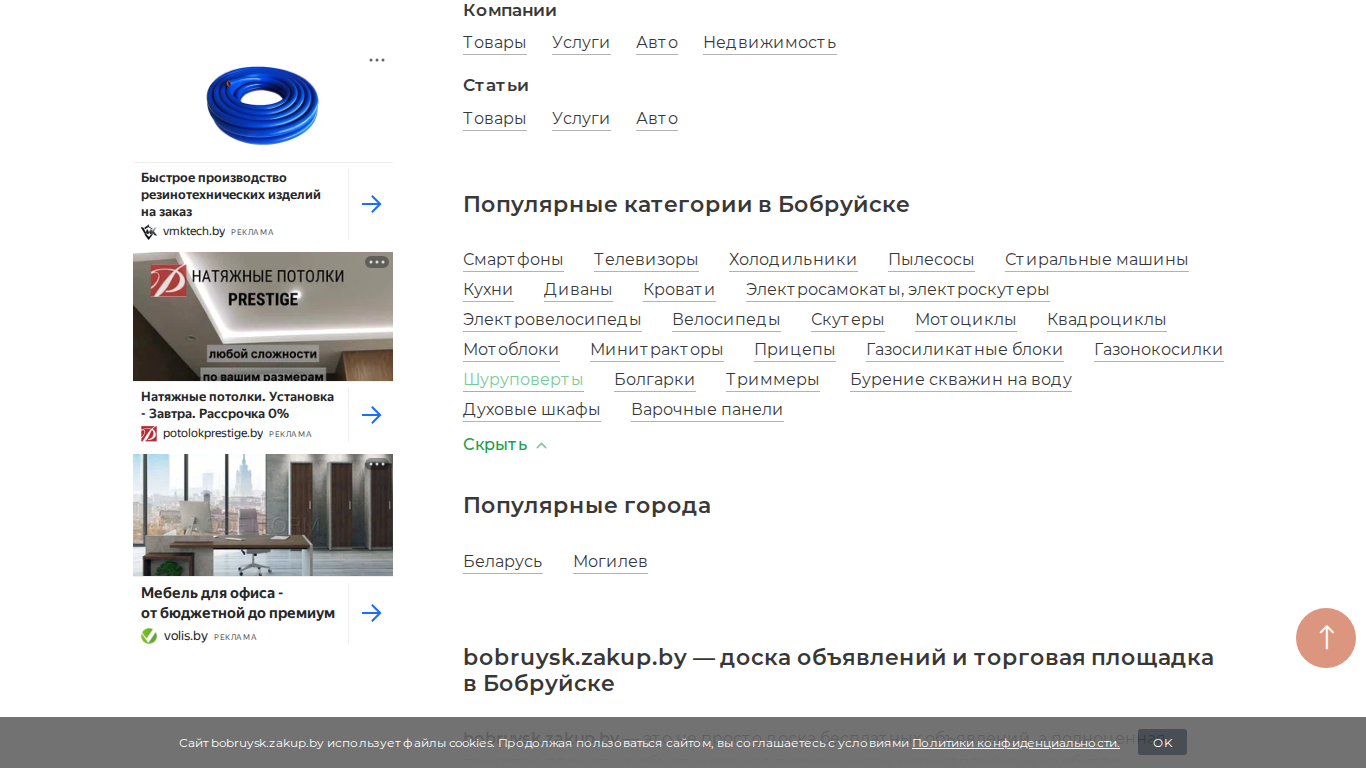Open Товары link under Статьи
The image size is (1366, 768).
(495, 118)
